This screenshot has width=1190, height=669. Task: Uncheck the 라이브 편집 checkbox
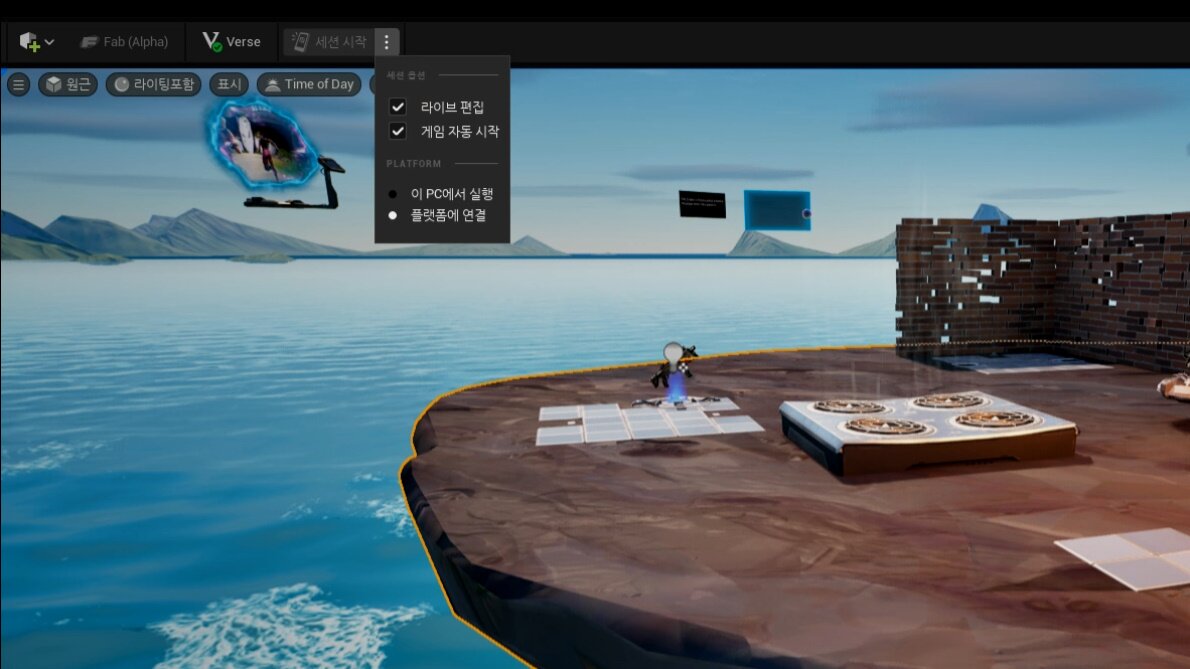coord(398,107)
